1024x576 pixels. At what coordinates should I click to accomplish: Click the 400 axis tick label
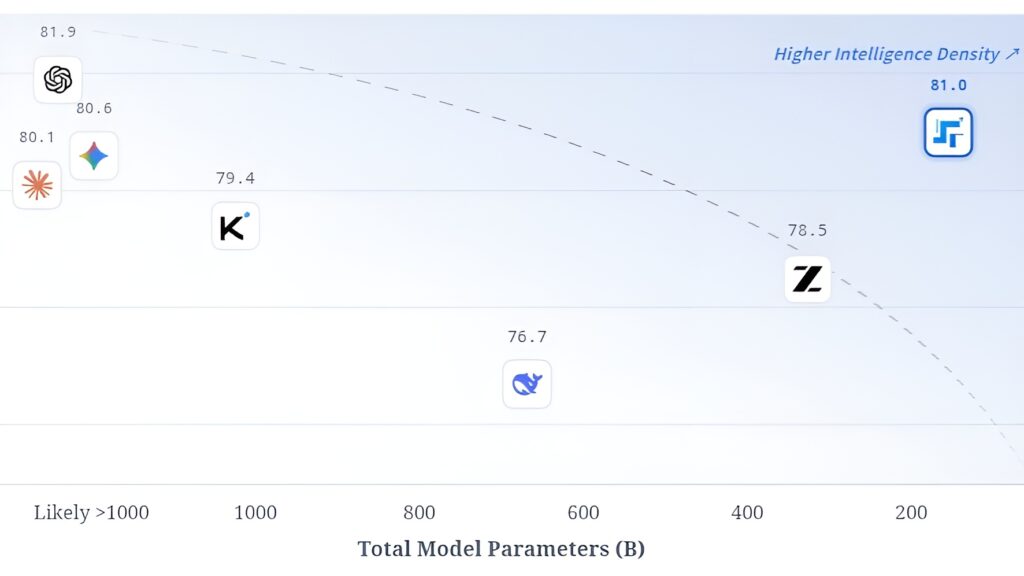[x=747, y=513]
